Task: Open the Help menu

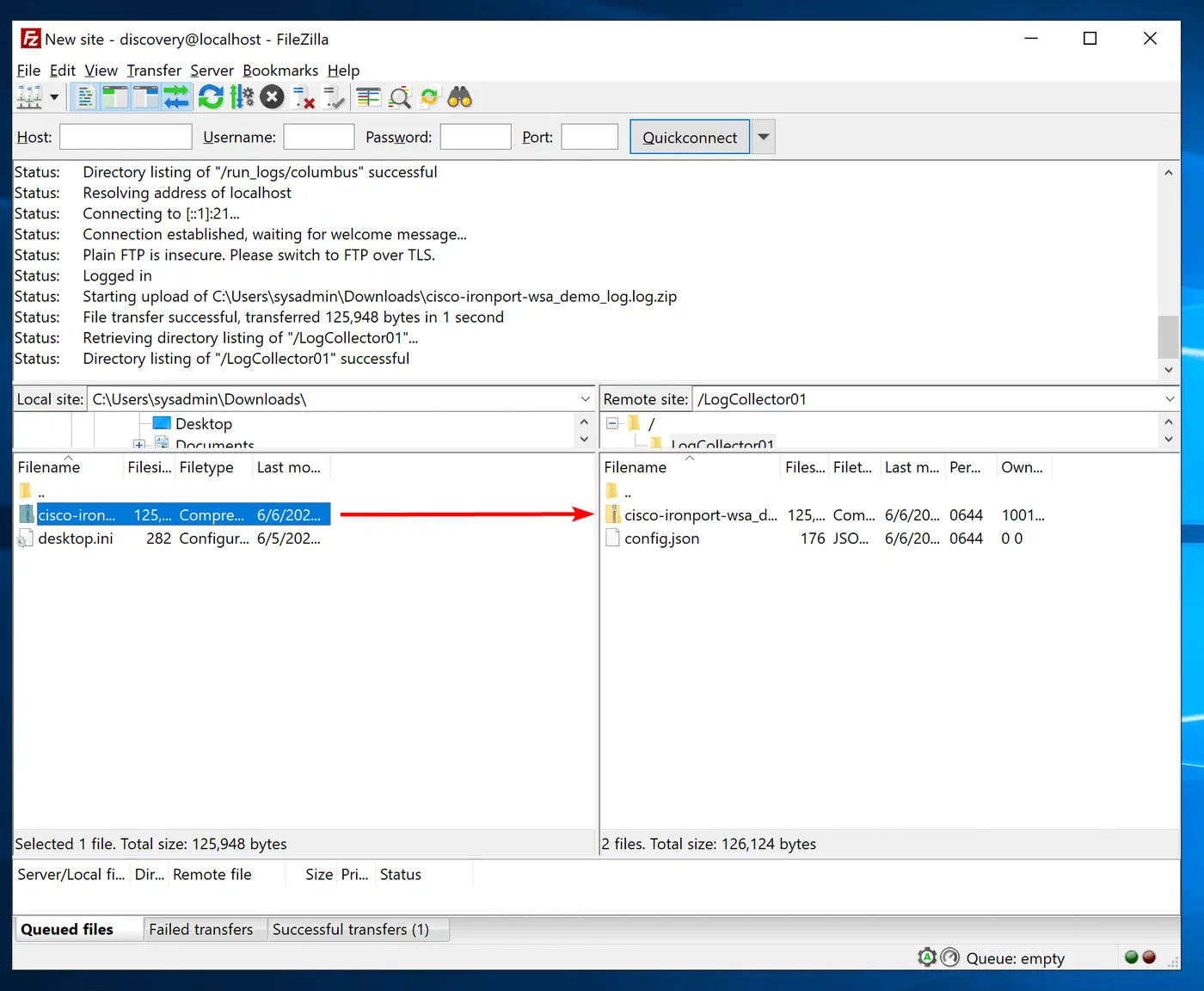Action: pyautogui.click(x=343, y=71)
